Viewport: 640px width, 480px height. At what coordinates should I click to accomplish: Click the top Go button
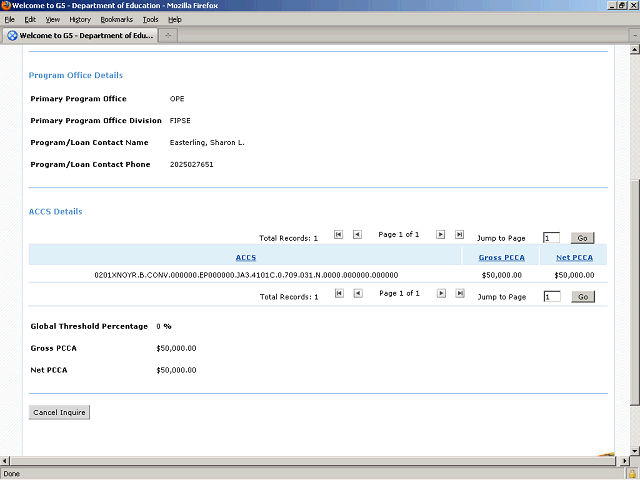coord(582,238)
